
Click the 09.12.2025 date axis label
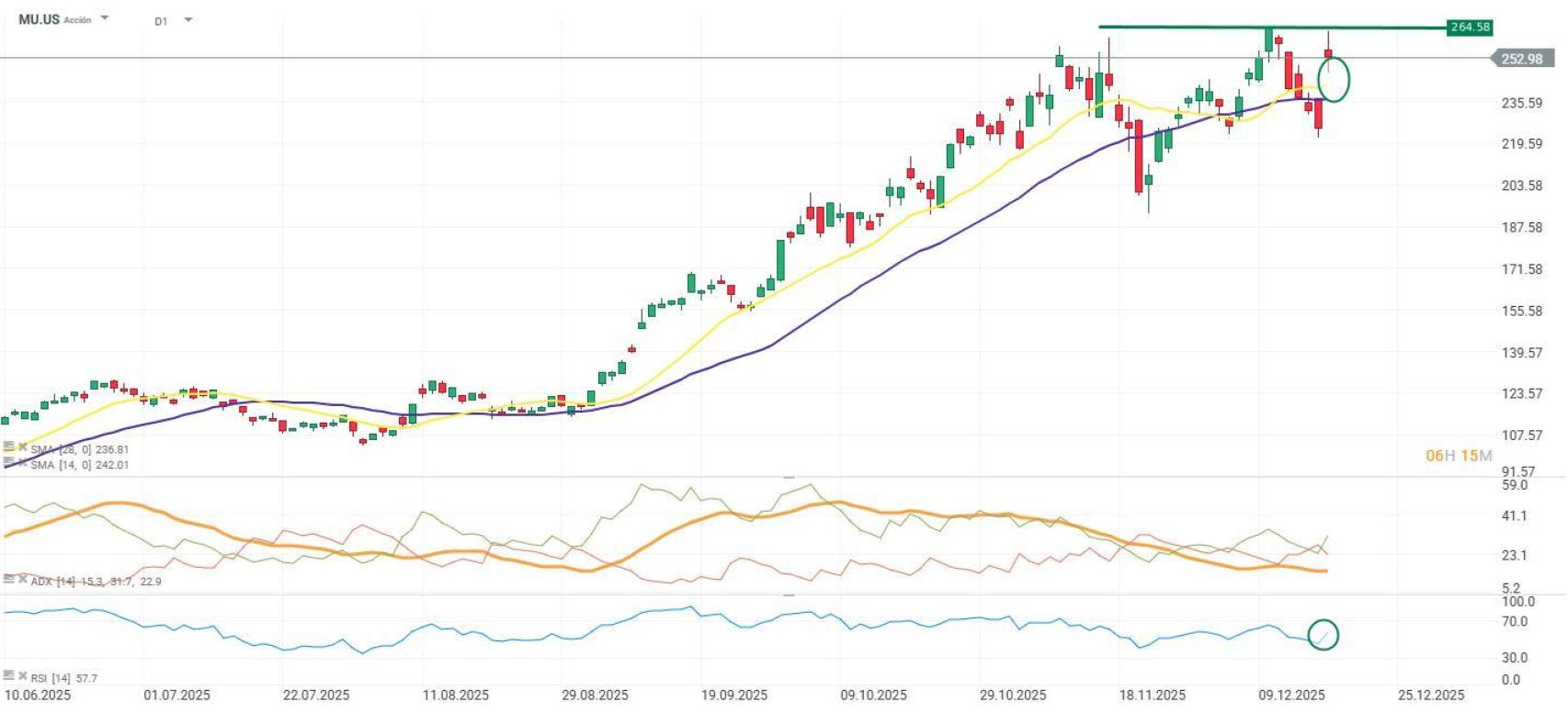pyautogui.click(x=1291, y=696)
